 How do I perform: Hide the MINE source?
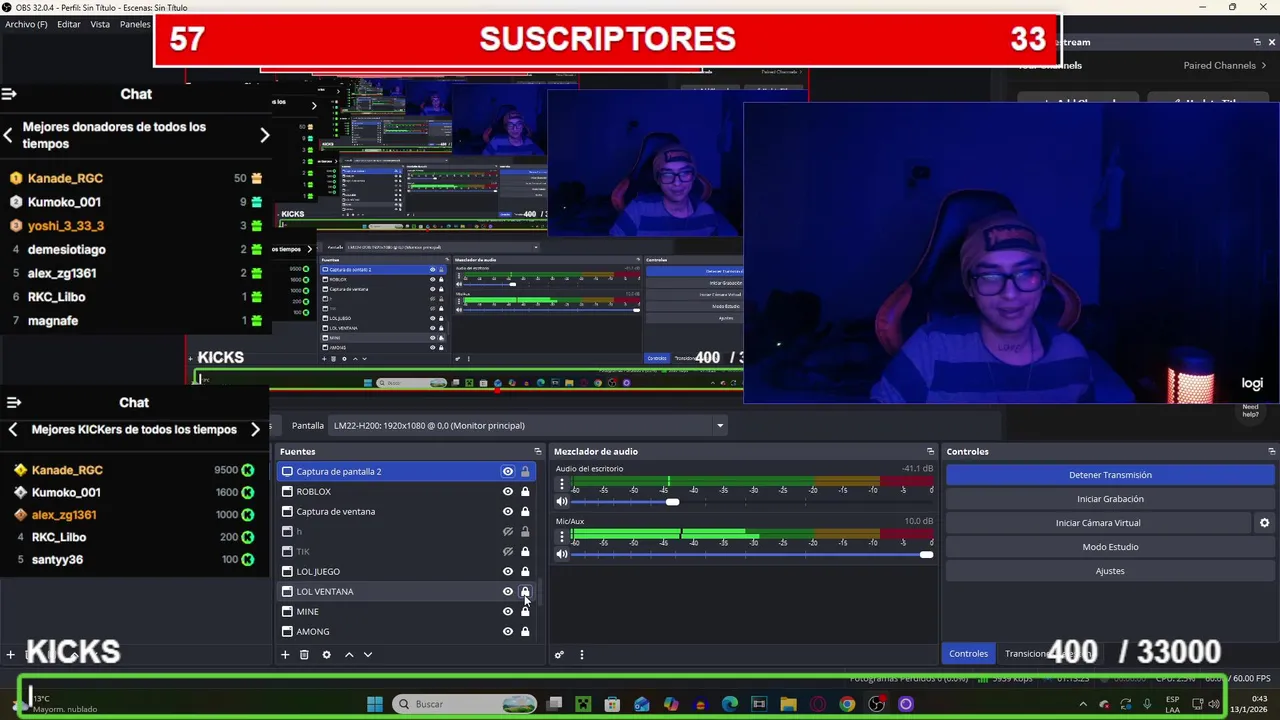pos(507,612)
